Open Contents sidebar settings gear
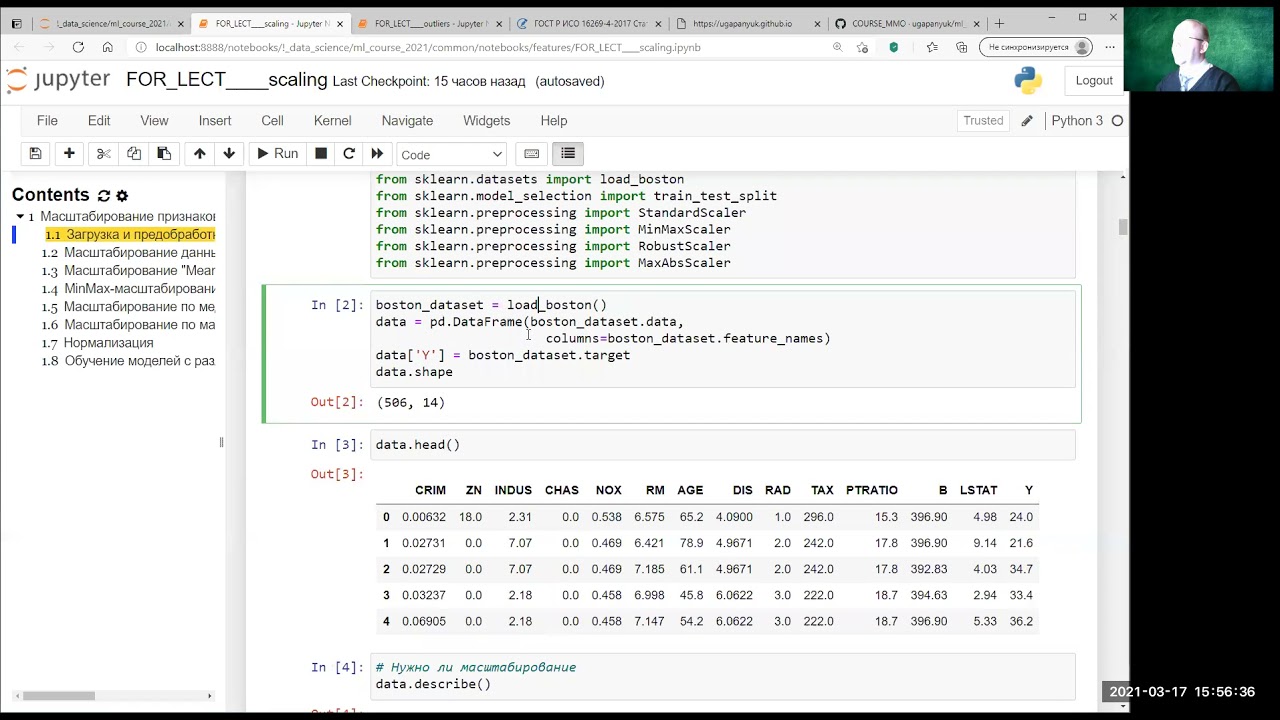This screenshot has height=720, width=1280. coord(122,195)
